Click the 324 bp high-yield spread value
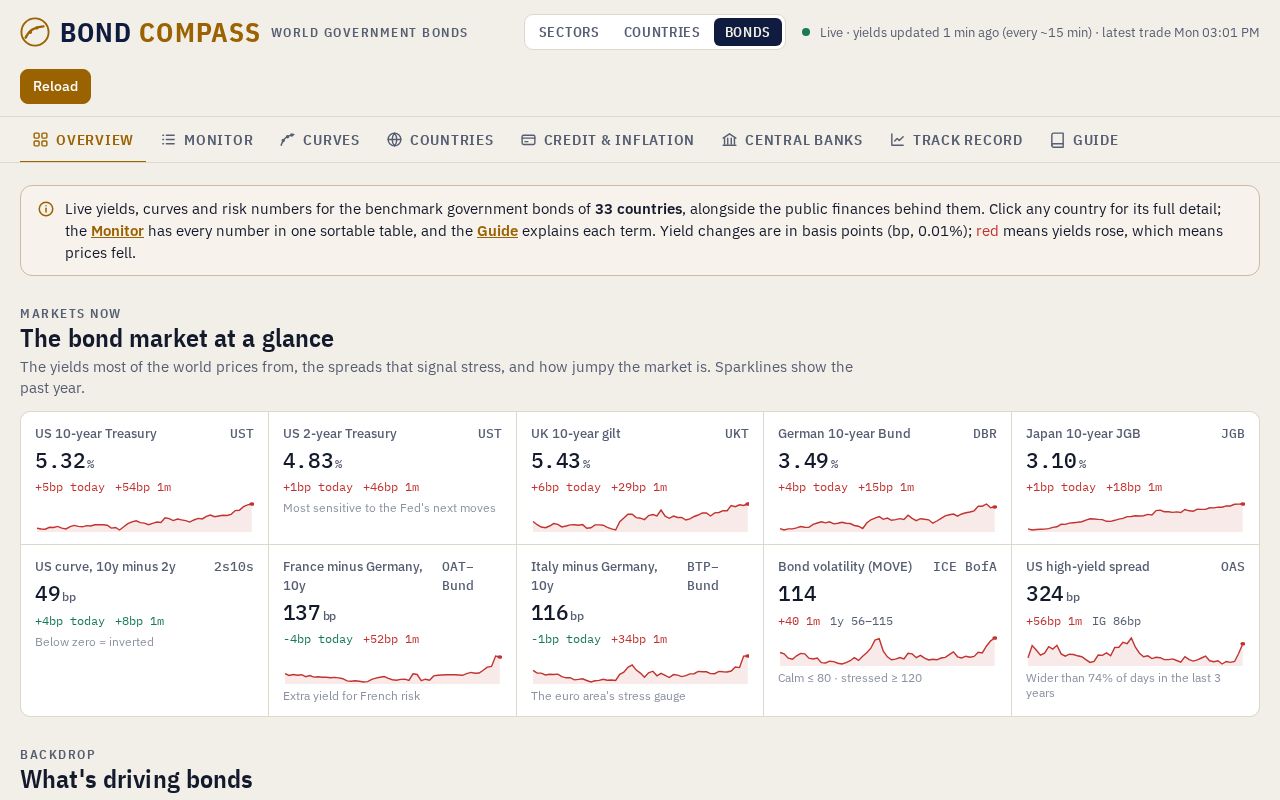Viewport: 1280px width, 800px height. 1054,594
